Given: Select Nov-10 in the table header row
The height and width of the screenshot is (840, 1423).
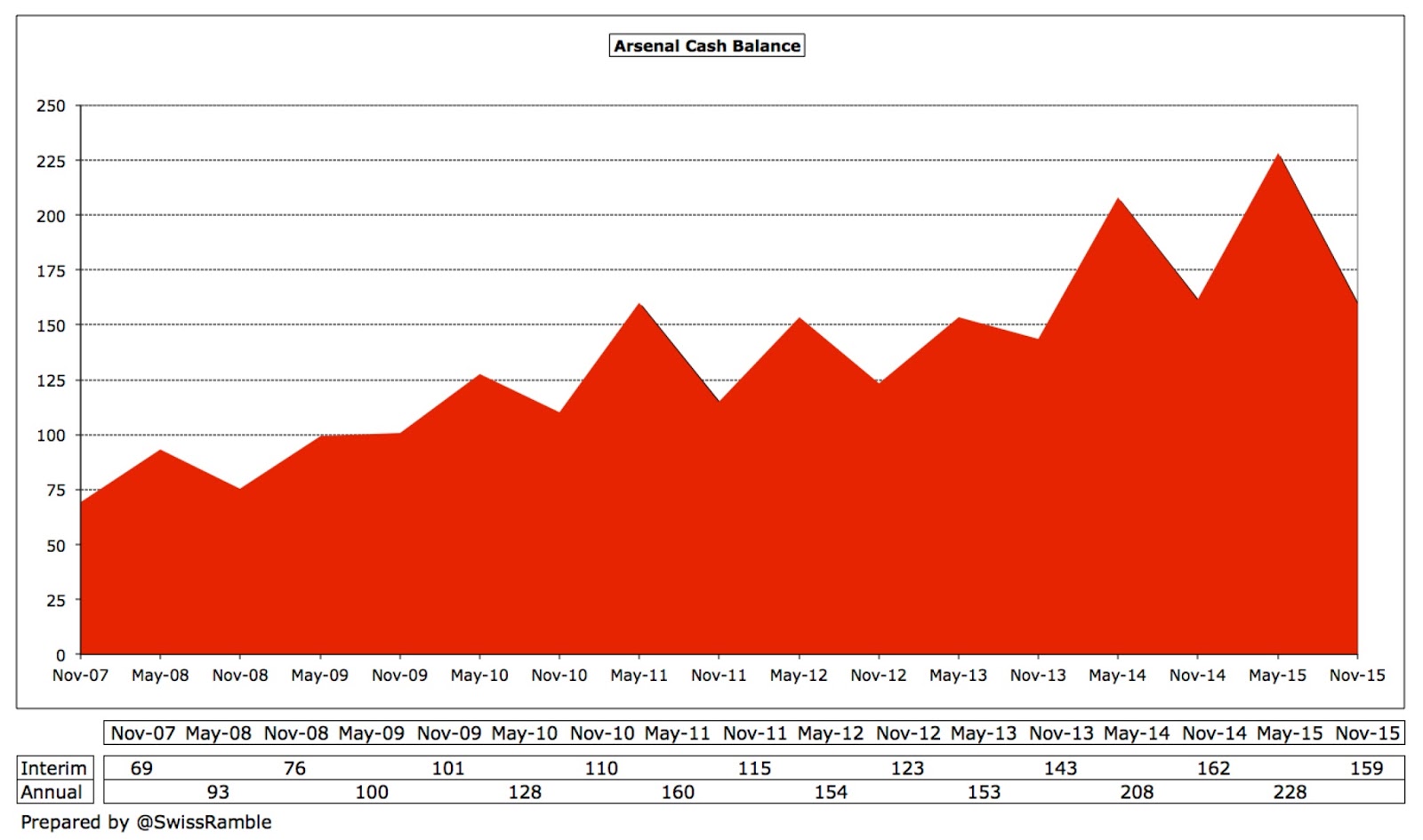Looking at the screenshot, I should coord(602,733).
